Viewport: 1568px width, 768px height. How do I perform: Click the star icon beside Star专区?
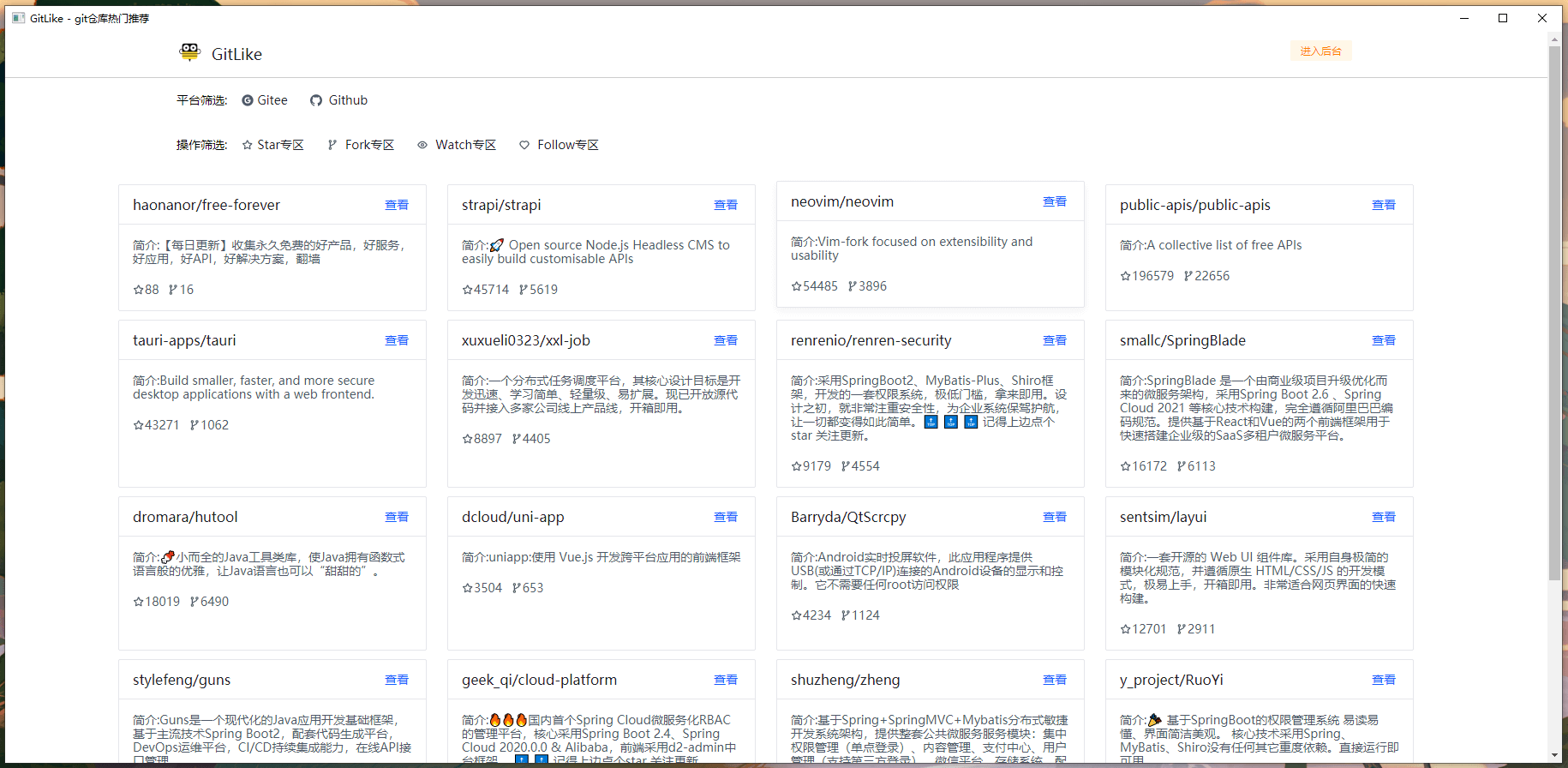(x=248, y=145)
